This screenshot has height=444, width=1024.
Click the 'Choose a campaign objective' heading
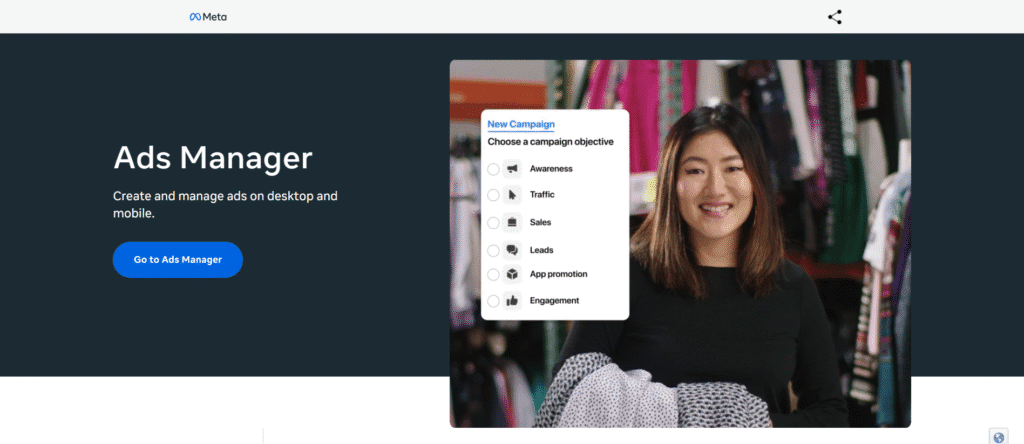click(550, 142)
